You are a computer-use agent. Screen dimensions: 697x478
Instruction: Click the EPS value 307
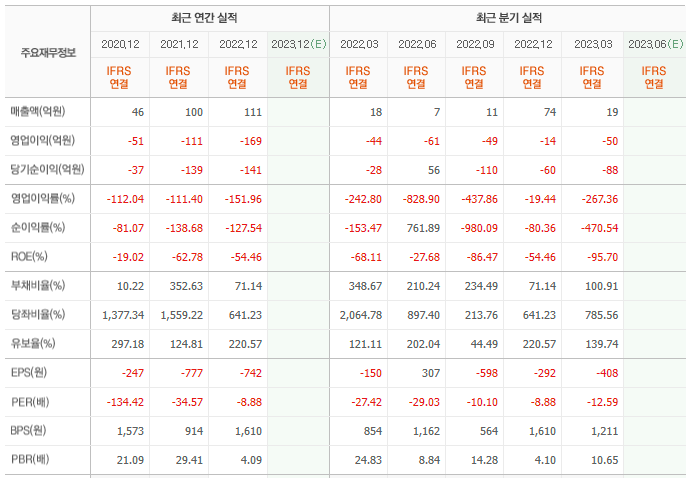point(431,373)
